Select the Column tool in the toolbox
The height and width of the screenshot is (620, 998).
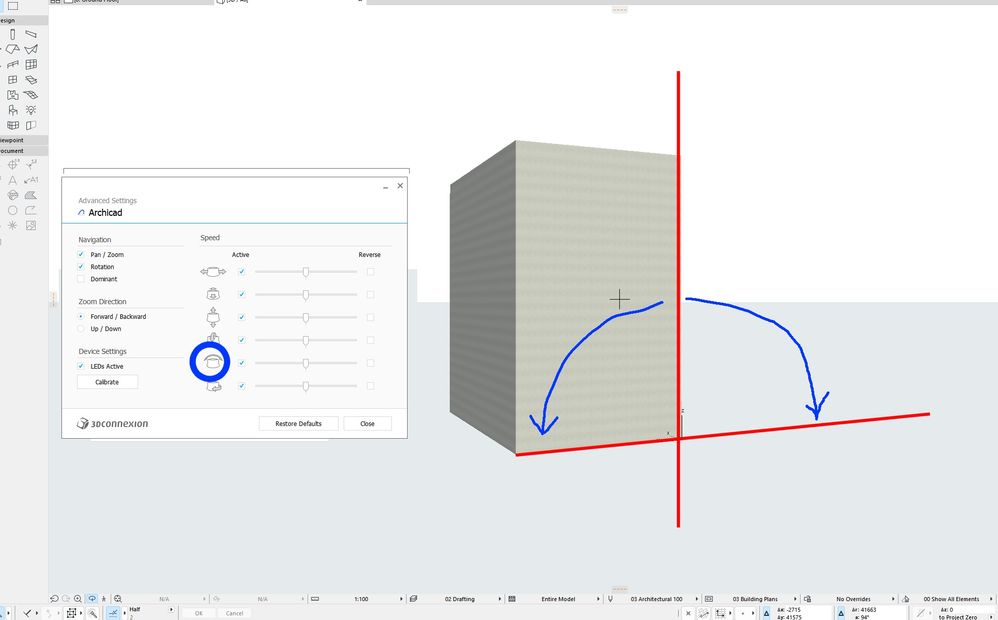point(12,34)
